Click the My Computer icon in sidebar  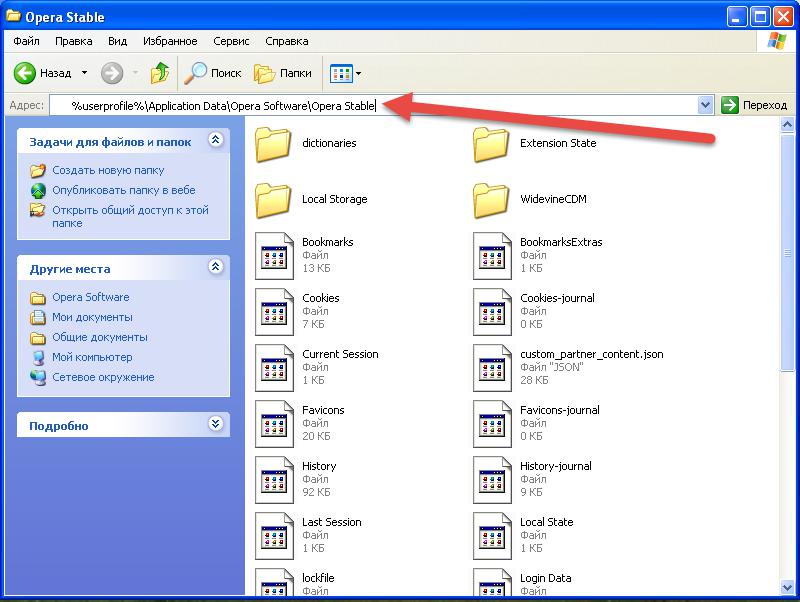pyautogui.click(x=38, y=358)
